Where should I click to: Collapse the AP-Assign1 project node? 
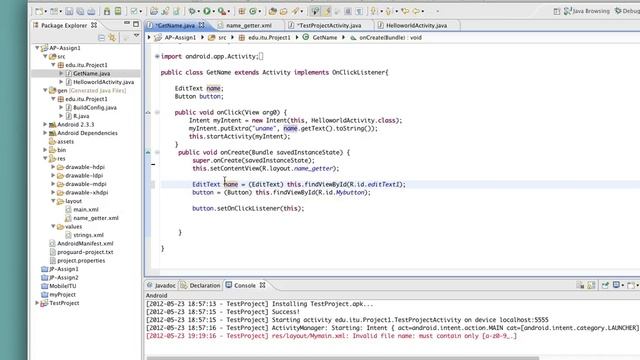pyautogui.click(x=38, y=48)
